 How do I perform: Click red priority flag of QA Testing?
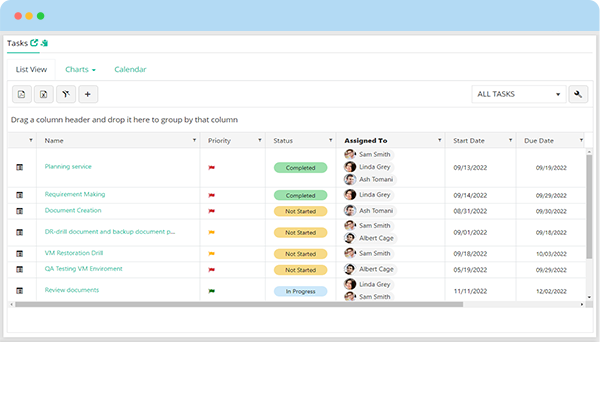point(211,270)
